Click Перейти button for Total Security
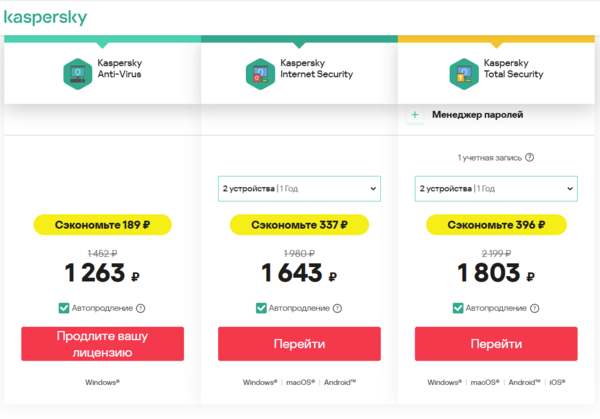The width and height of the screenshot is (600, 419). (x=496, y=344)
